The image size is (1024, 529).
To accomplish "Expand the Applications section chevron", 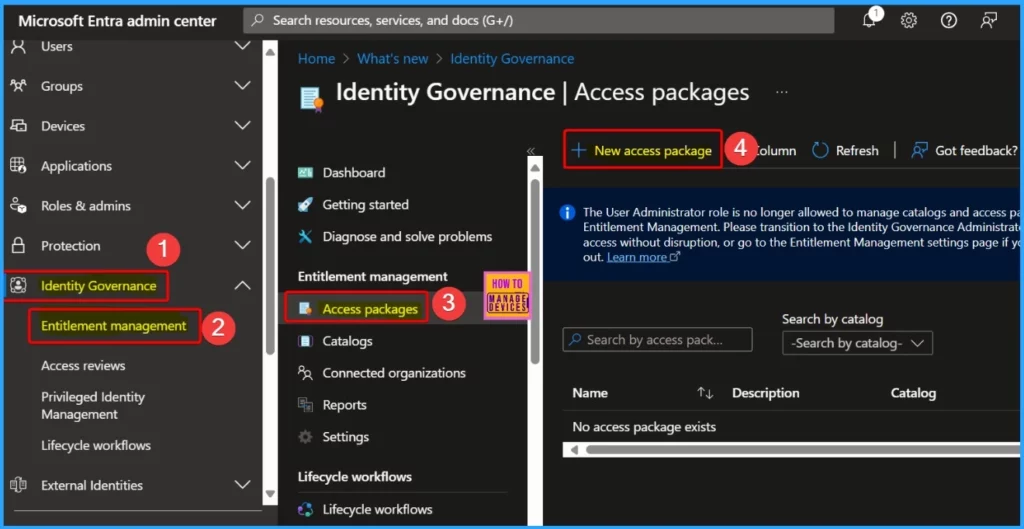I will point(243,166).
